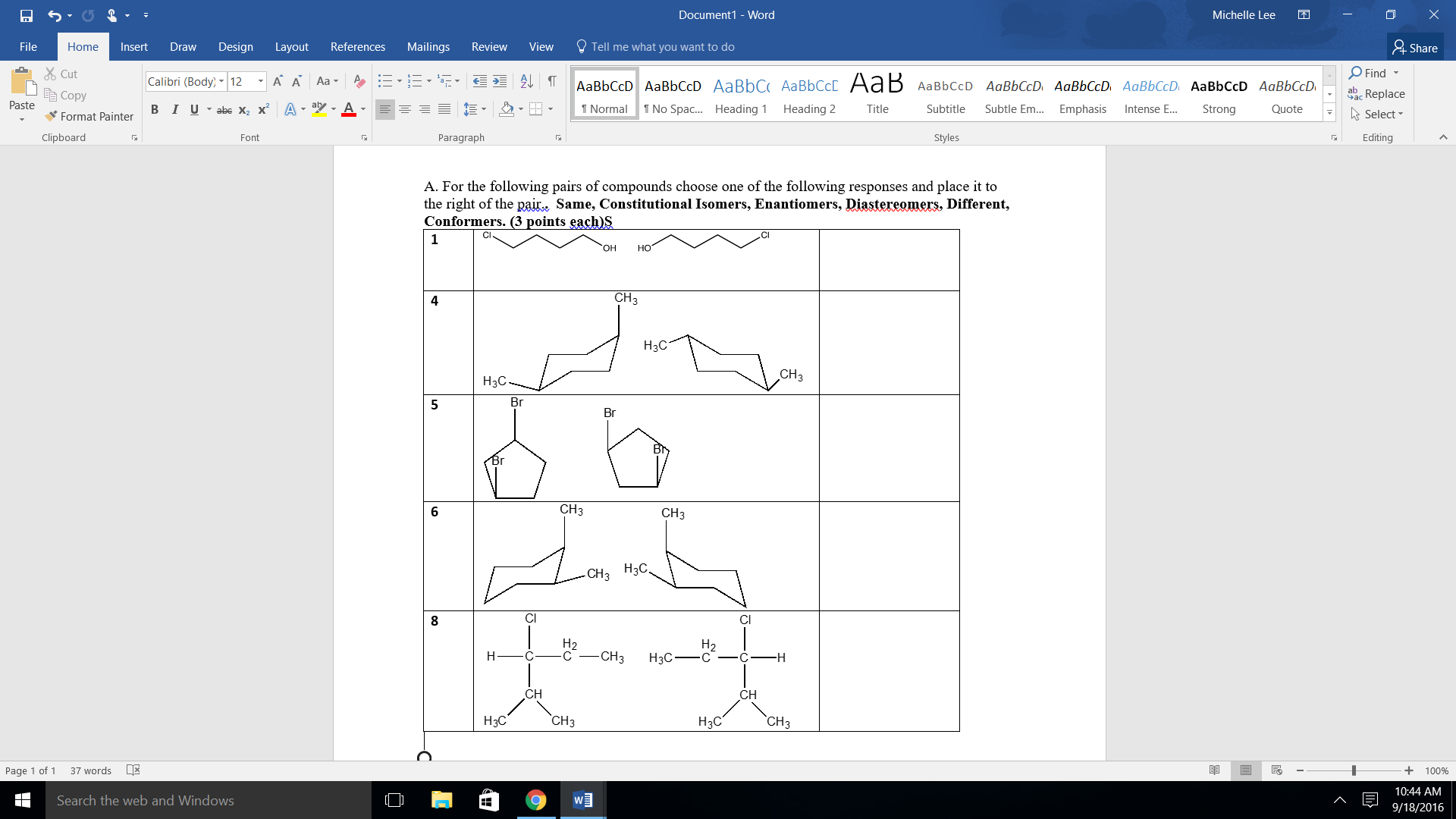The image size is (1456, 819).
Task: Click the Clear All Formatting icon
Action: pos(359,81)
